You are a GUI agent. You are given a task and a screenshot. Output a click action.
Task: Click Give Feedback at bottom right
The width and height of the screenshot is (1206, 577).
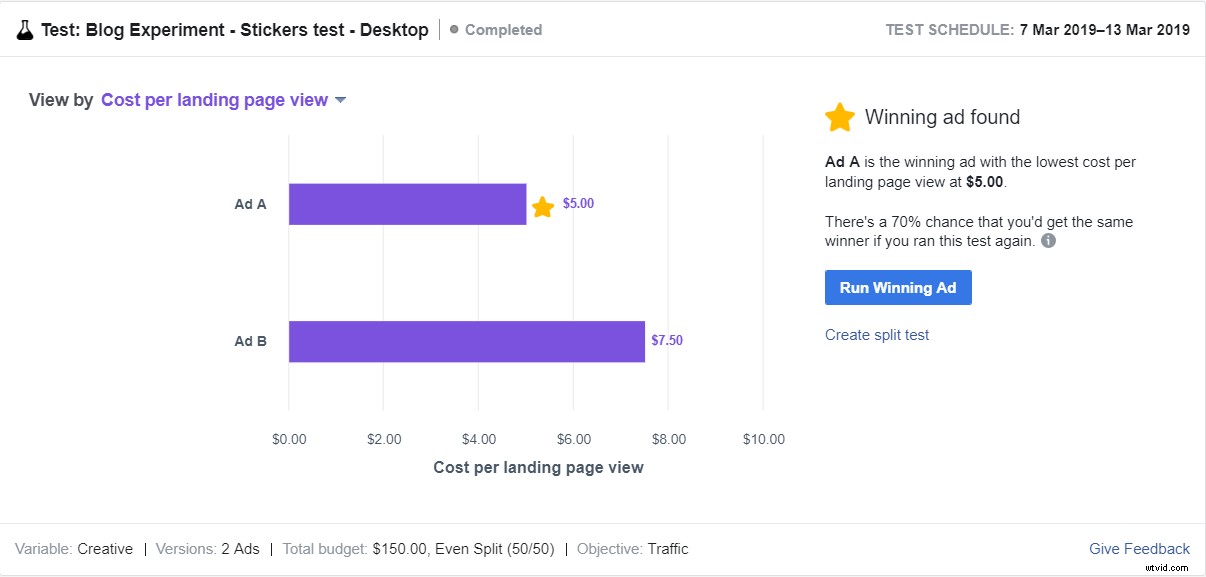pos(1138,548)
